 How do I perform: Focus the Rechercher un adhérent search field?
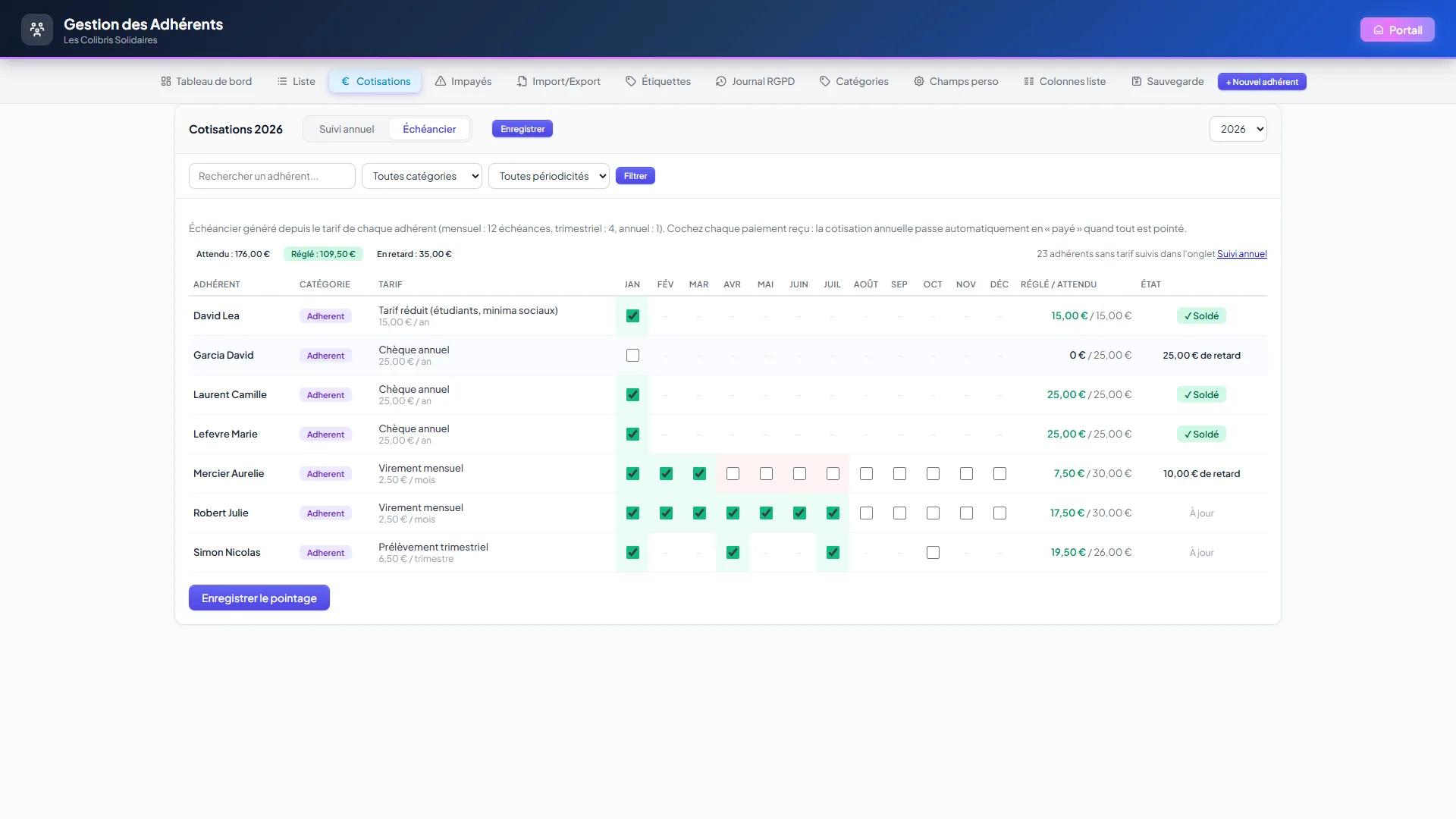[x=272, y=176]
